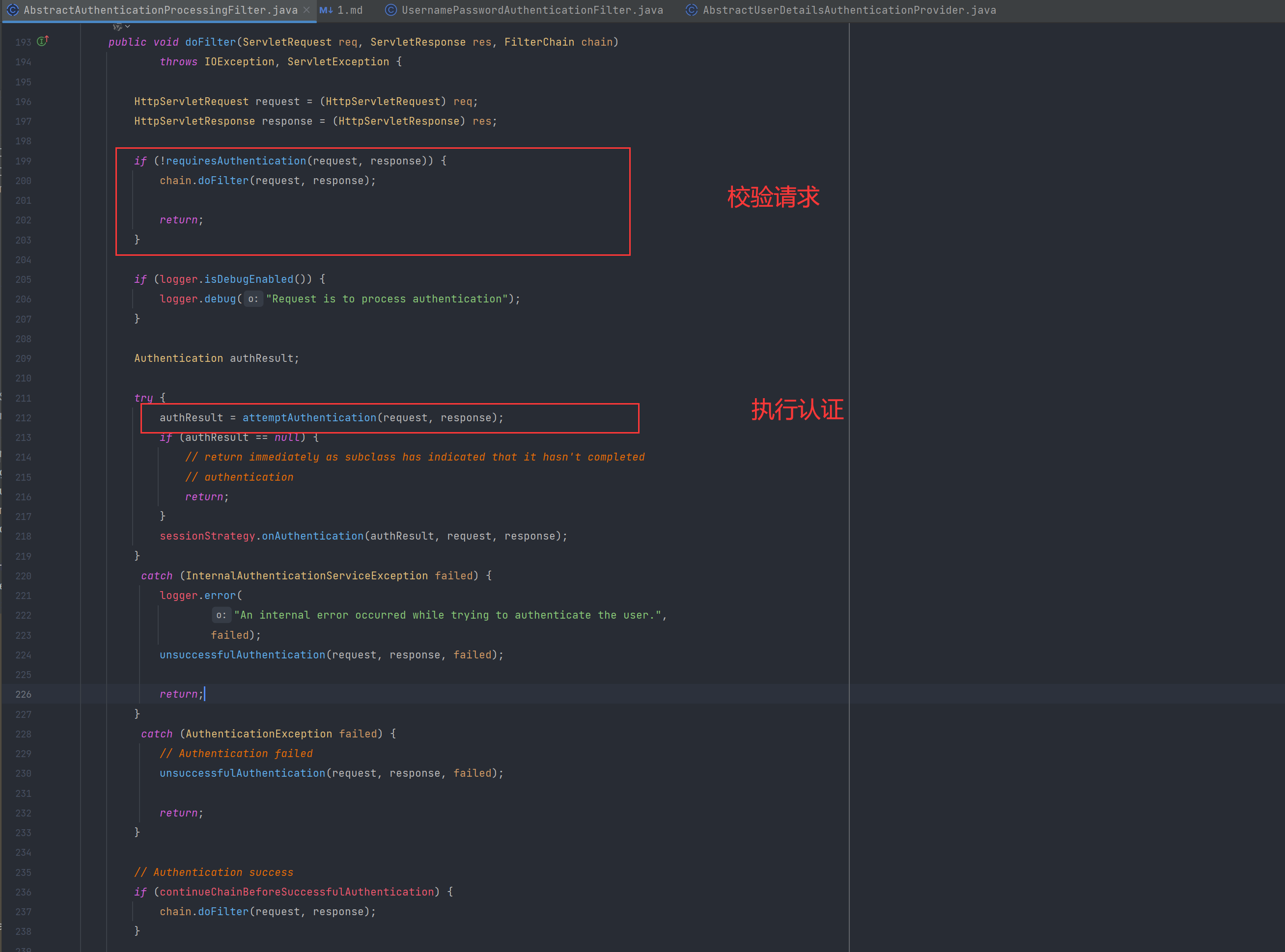The width and height of the screenshot is (1285, 952).
Task: Click the 'o:' parameter hint in logger.debug
Action: pos(253,299)
